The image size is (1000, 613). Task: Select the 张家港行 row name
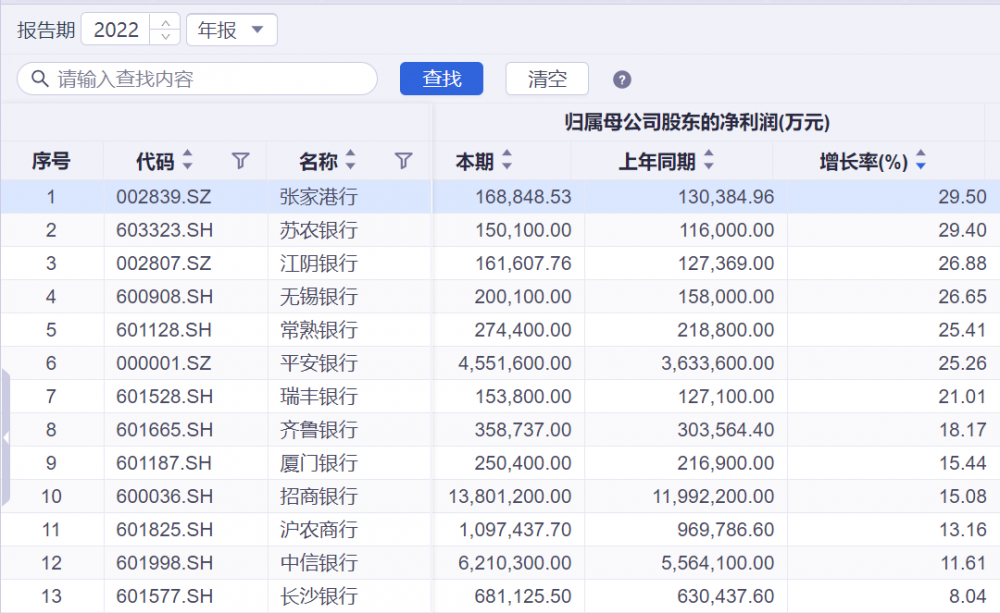click(x=318, y=196)
